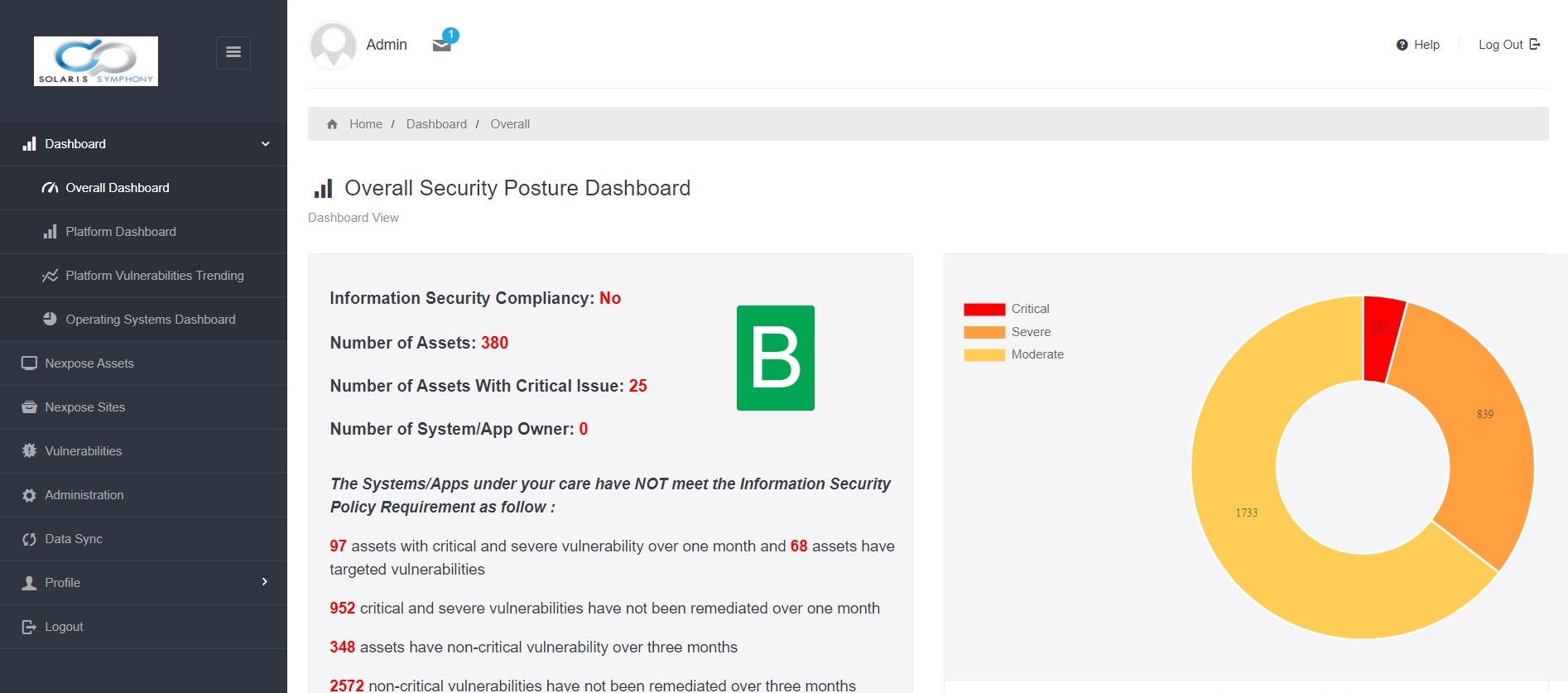Open the mail notification envelope icon
Image resolution: width=1568 pixels, height=693 pixels.
[x=442, y=45]
